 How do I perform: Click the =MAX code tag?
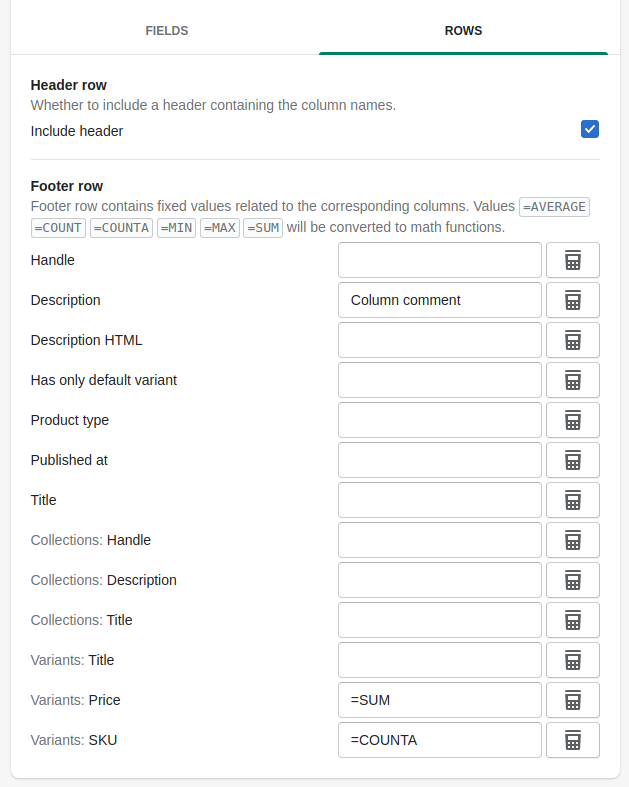(x=220, y=228)
